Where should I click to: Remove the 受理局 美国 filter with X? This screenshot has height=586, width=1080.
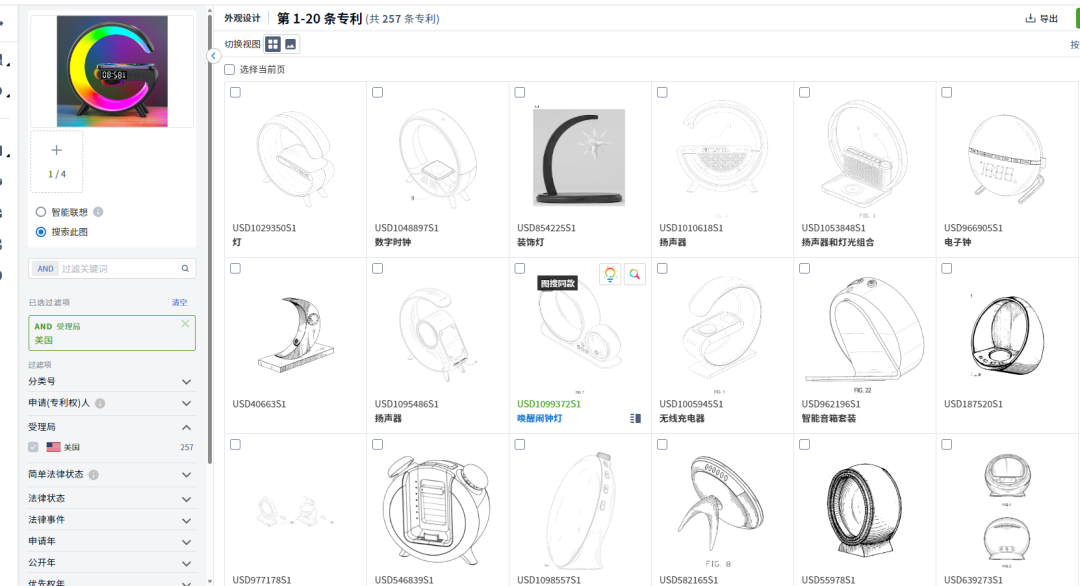tap(185, 324)
